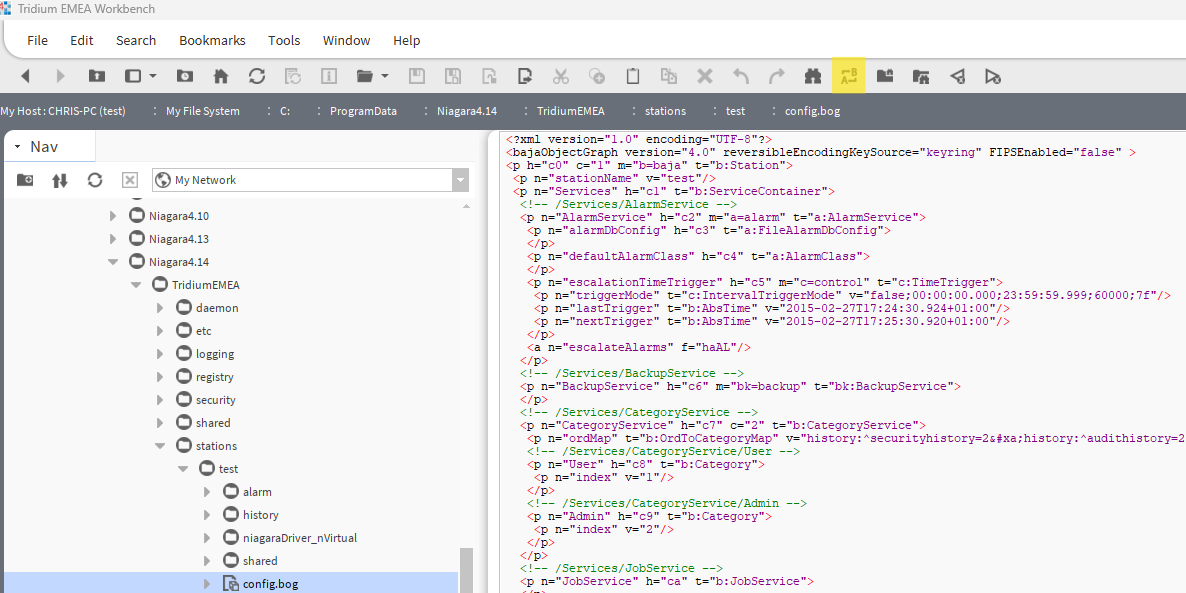Click the Home icon in toolbar
This screenshot has width=1186, height=593.
click(221, 76)
